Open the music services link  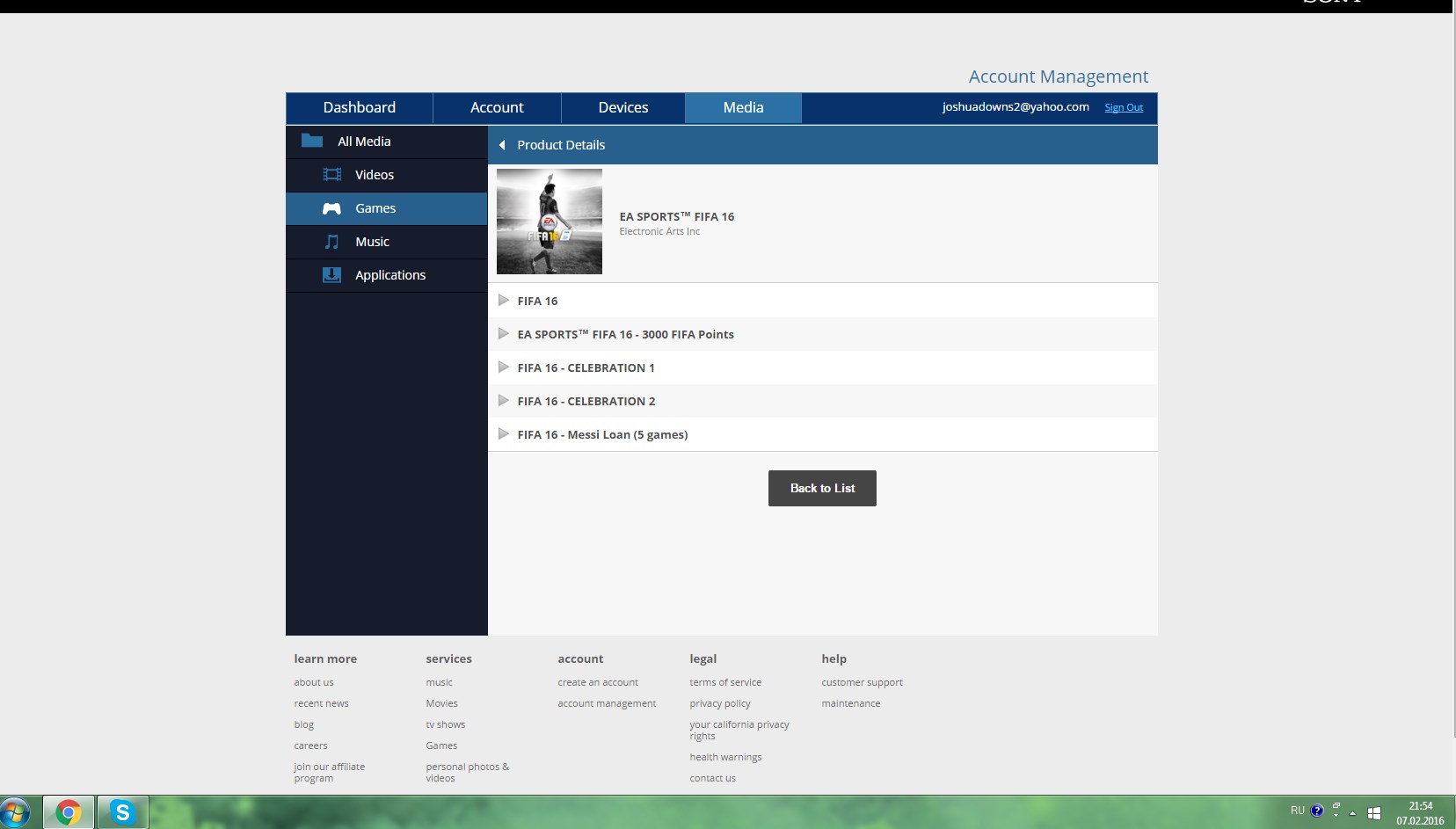pyautogui.click(x=439, y=682)
